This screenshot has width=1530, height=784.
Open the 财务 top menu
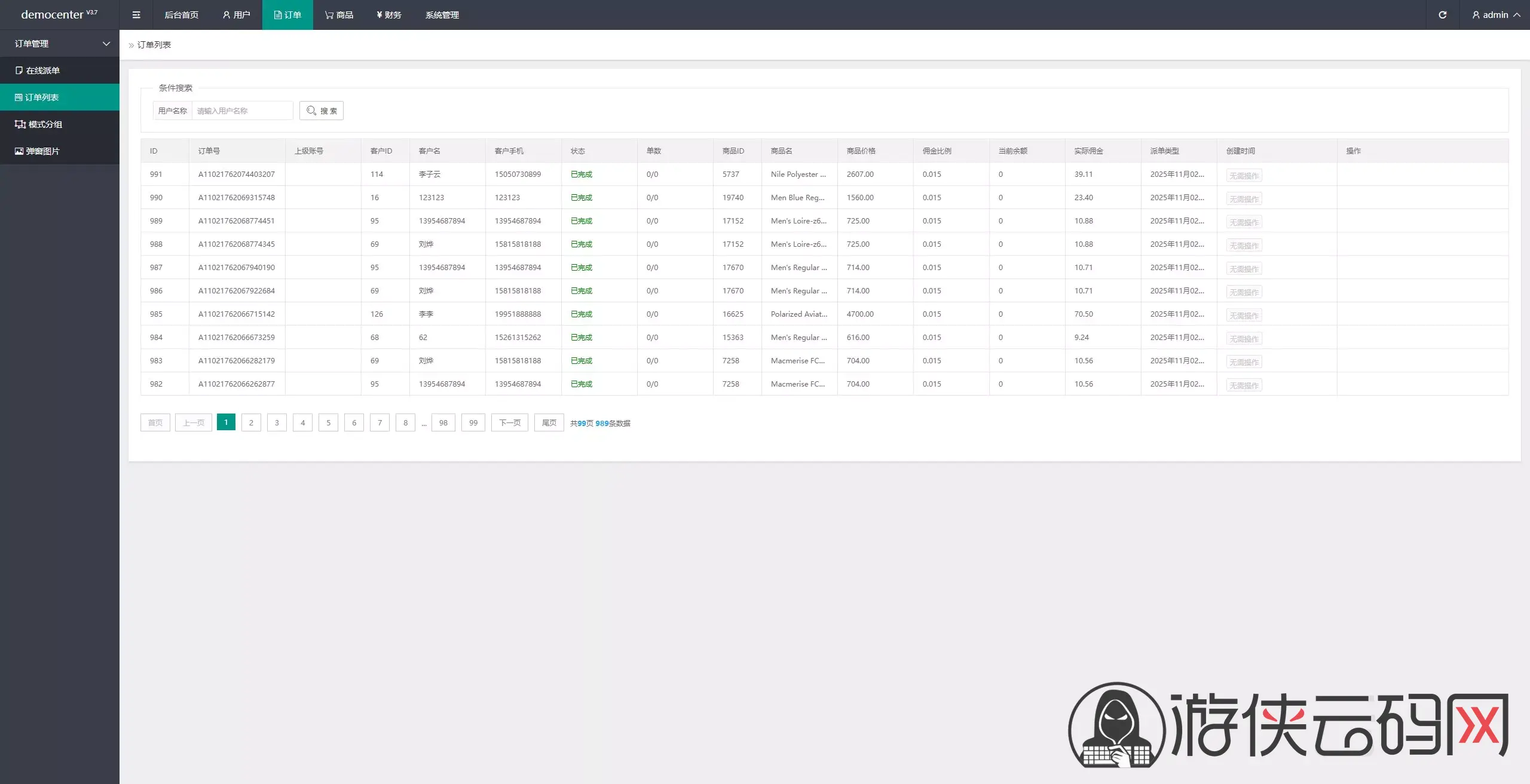pos(389,15)
